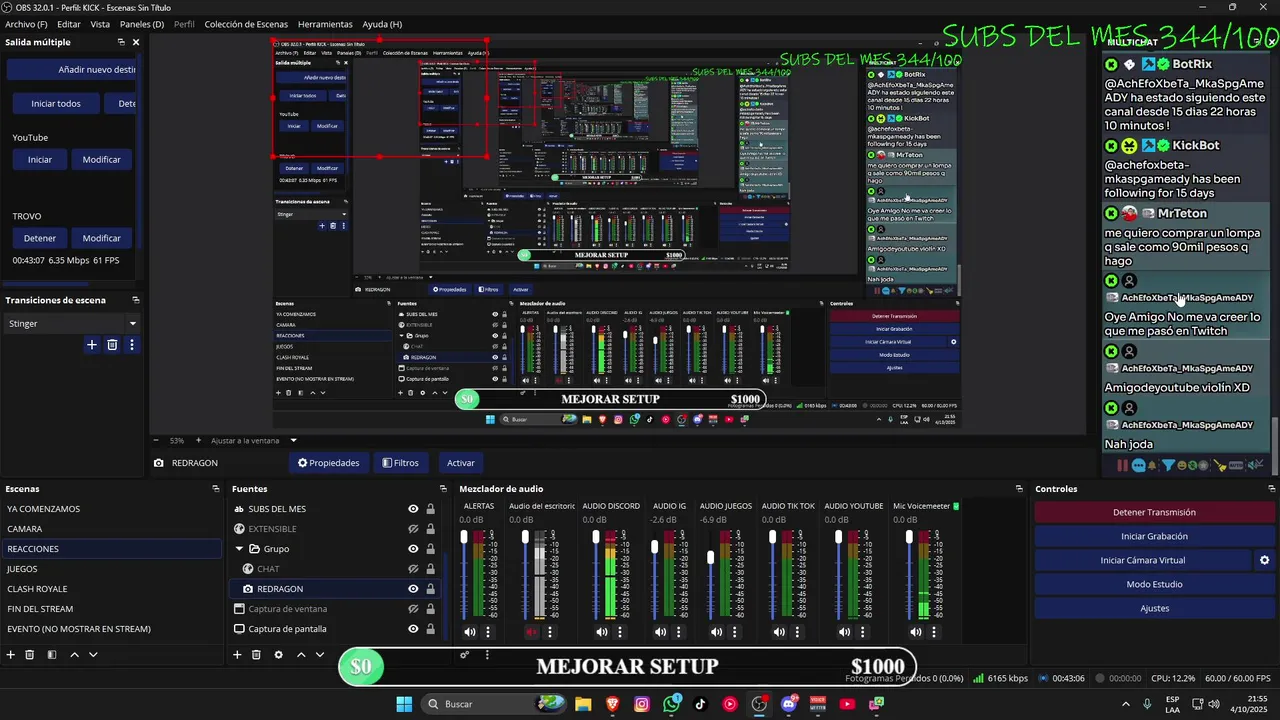Add a new source with the plus icon
The height and width of the screenshot is (720, 1280).
237,655
